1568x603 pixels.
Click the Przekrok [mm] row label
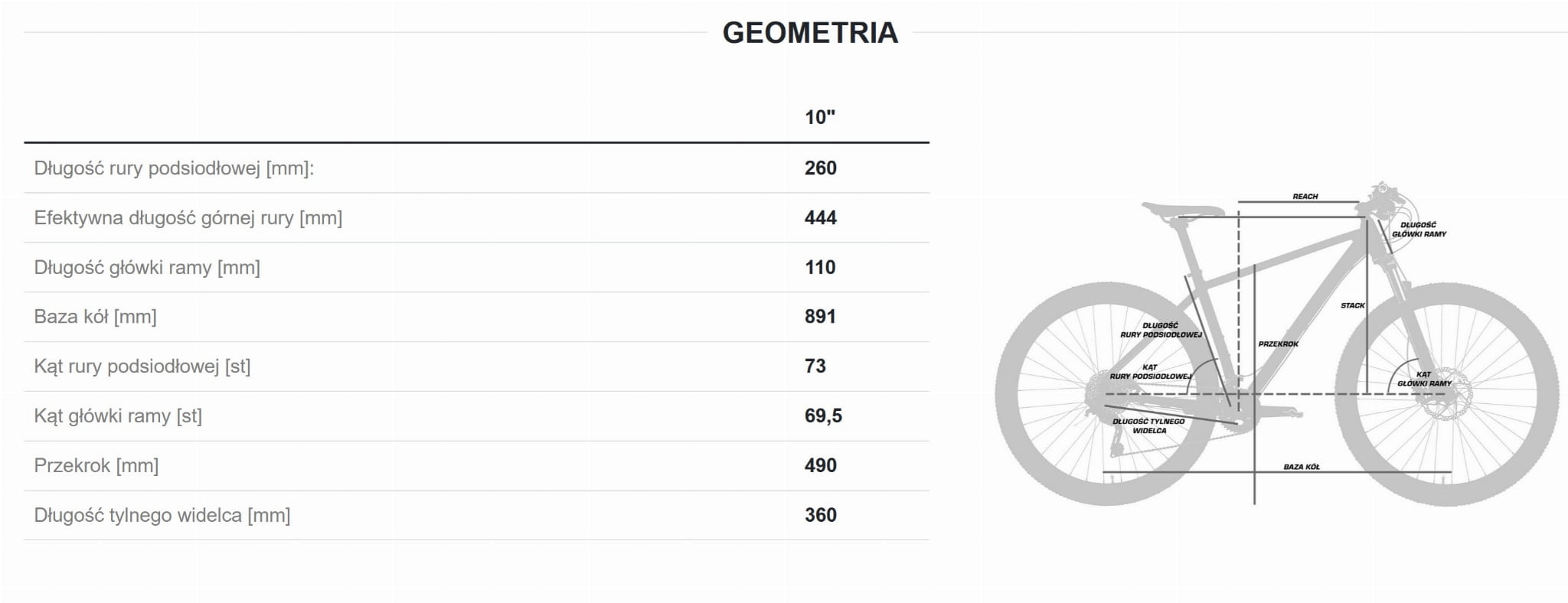coord(96,465)
